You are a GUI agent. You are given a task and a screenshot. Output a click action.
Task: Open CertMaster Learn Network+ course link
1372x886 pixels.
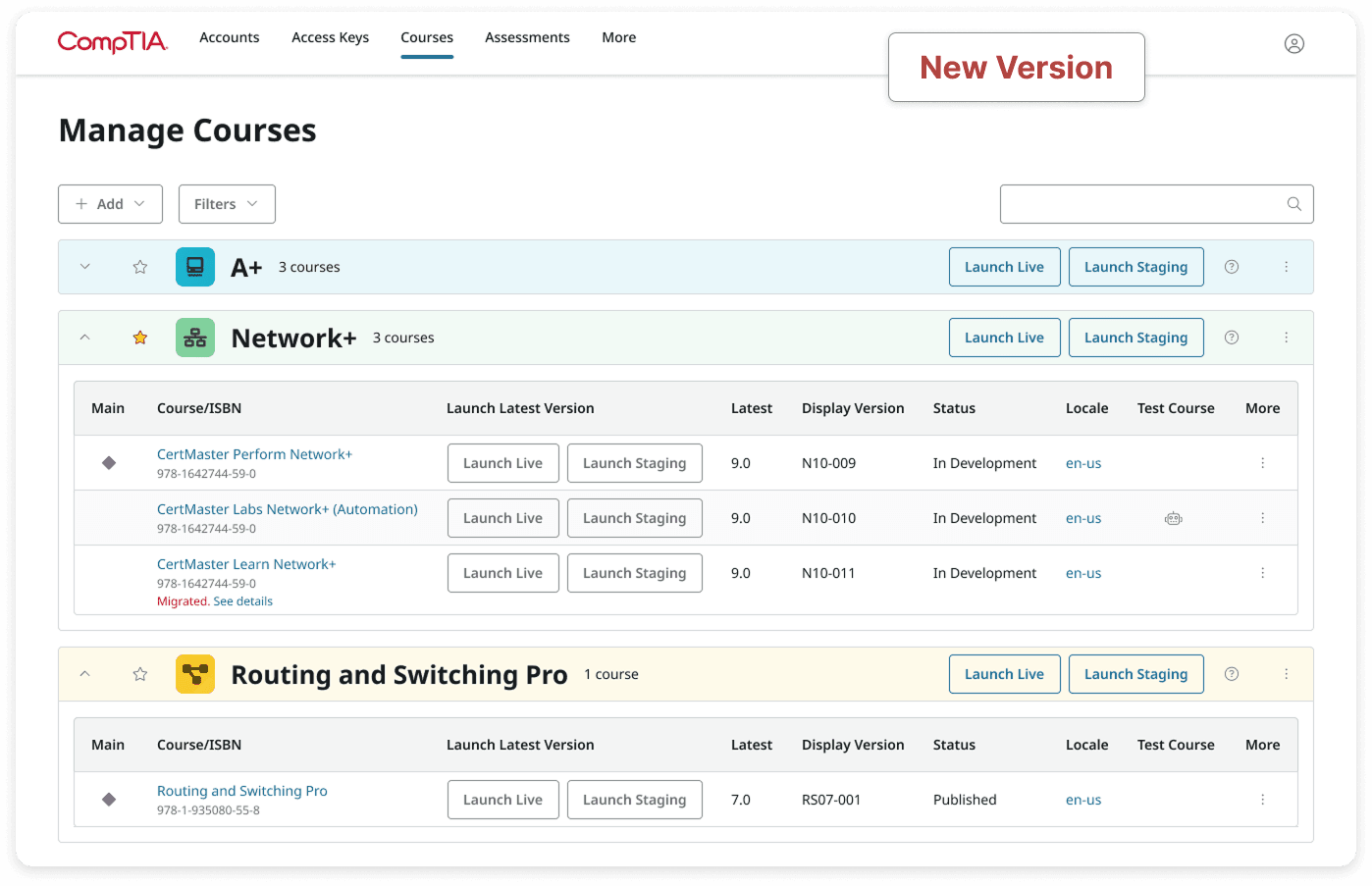[x=246, y=564]
